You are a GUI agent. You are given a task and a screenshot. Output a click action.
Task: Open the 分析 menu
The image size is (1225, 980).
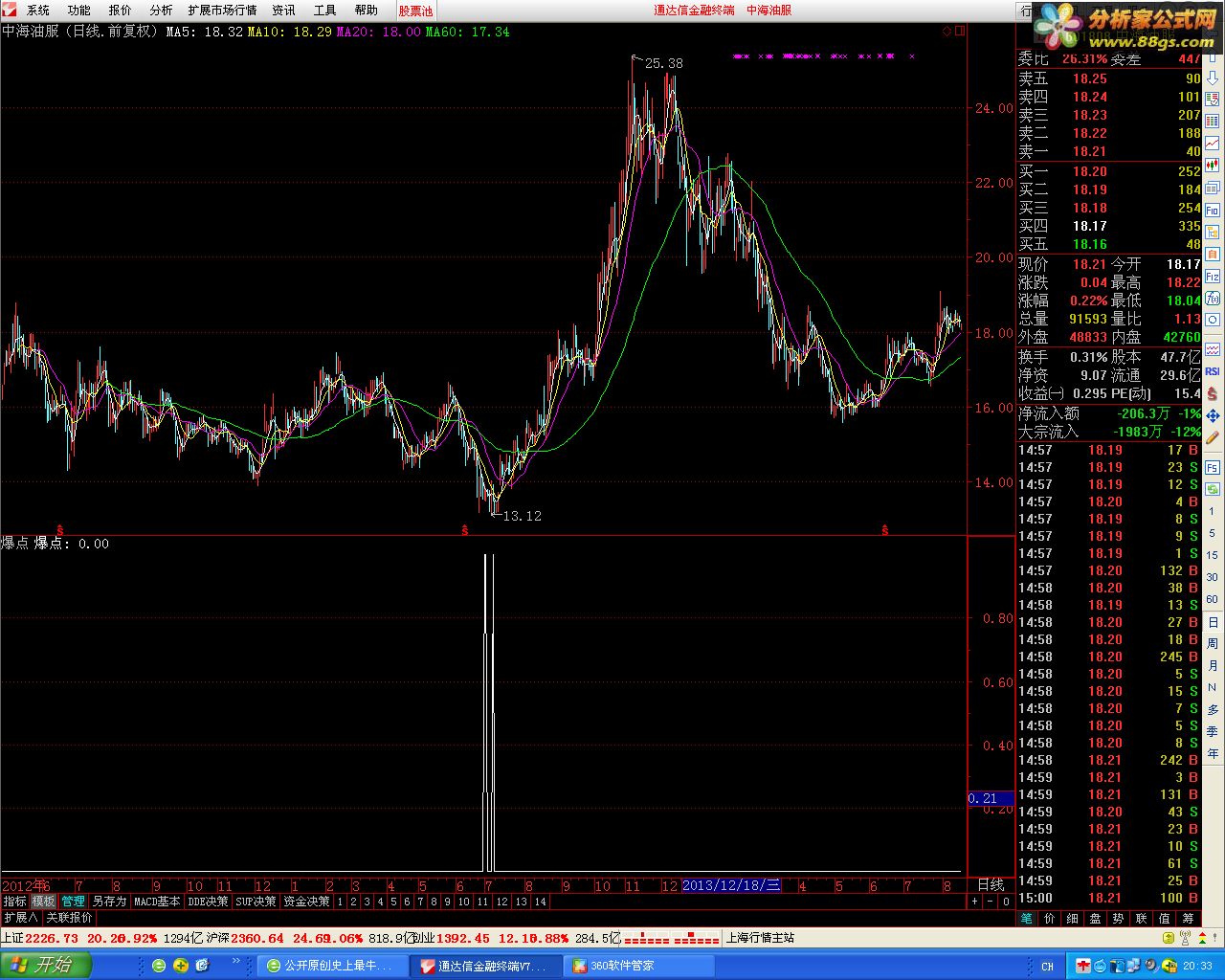[x=162, y=11]
